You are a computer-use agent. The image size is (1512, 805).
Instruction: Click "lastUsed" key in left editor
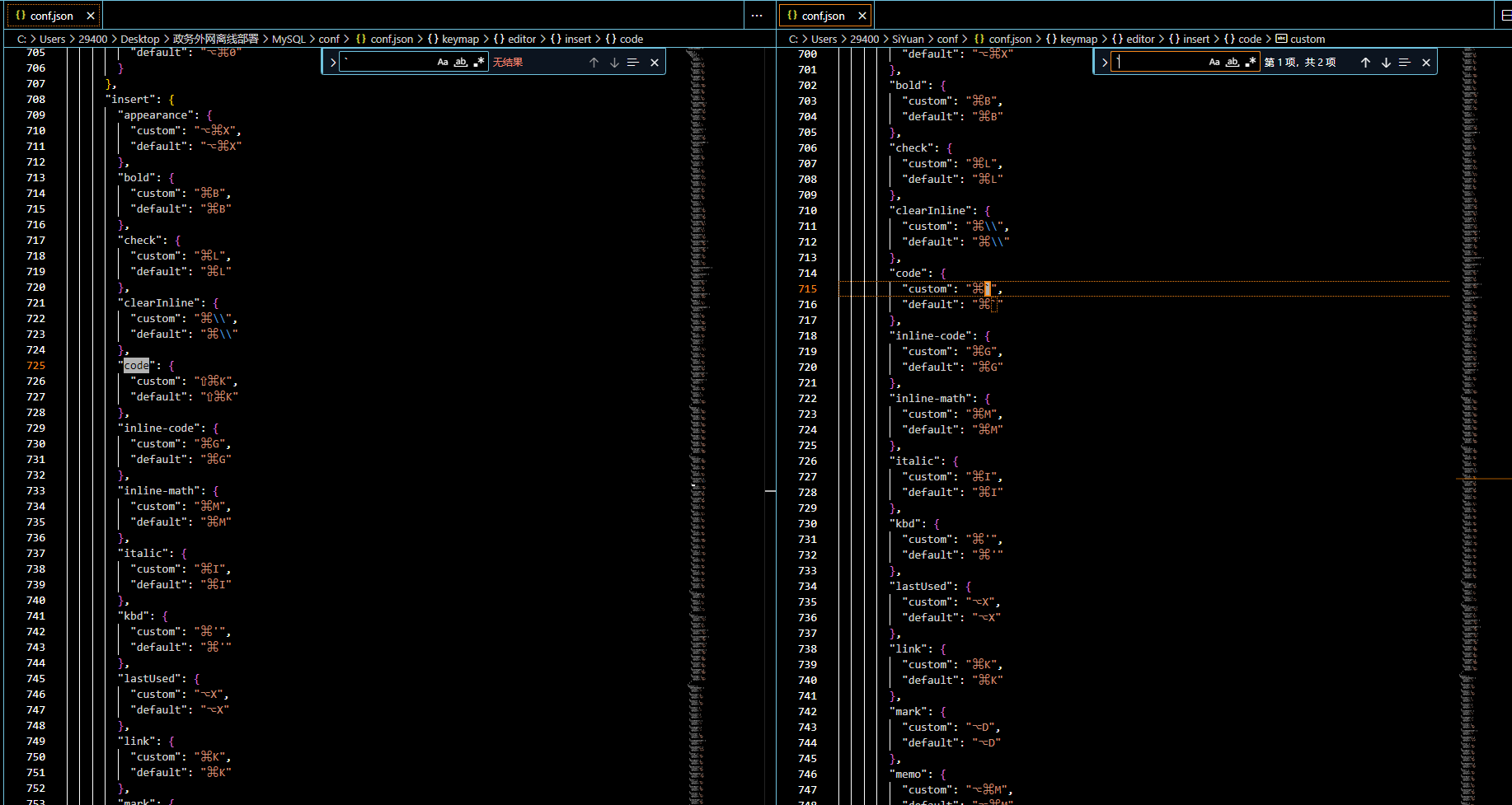149,679
